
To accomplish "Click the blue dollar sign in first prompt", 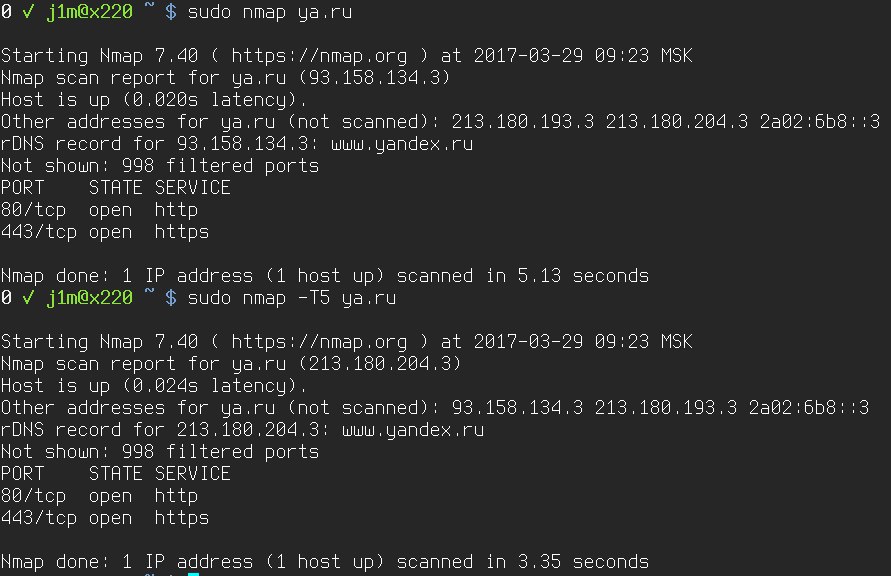I will tap(171, 11).
